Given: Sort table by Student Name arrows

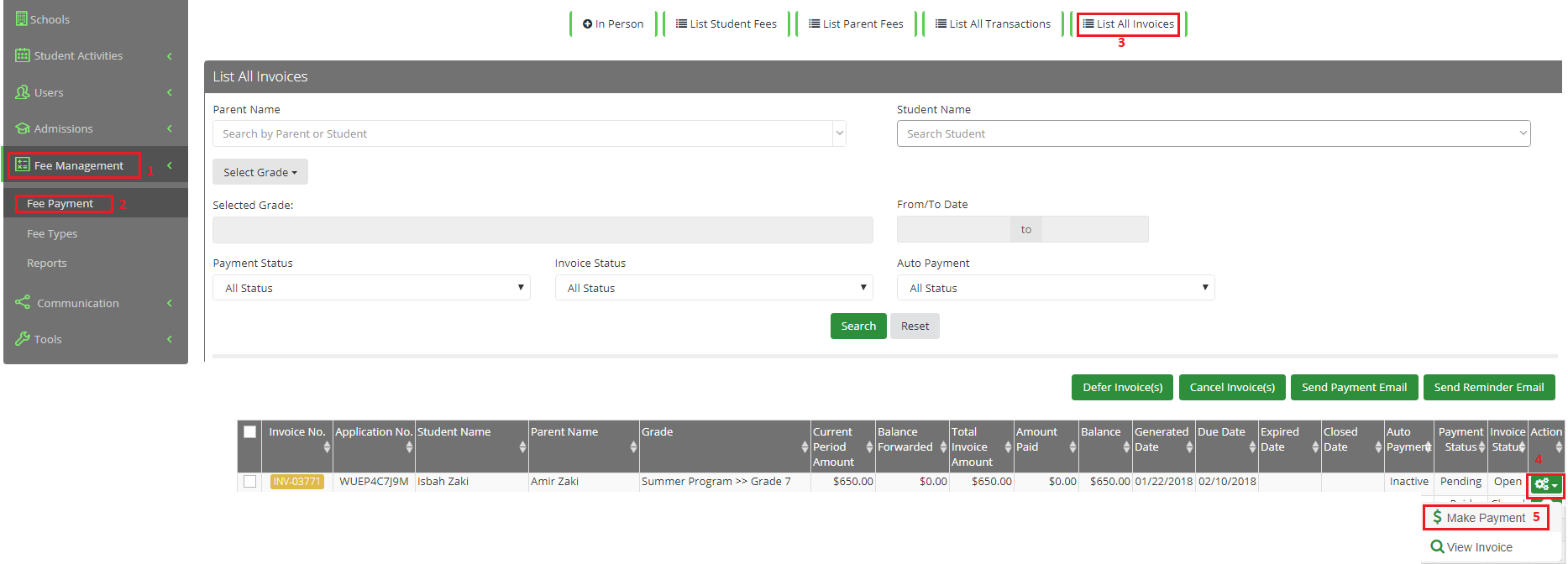Looking at the screenshot, I should pos(522,447).
